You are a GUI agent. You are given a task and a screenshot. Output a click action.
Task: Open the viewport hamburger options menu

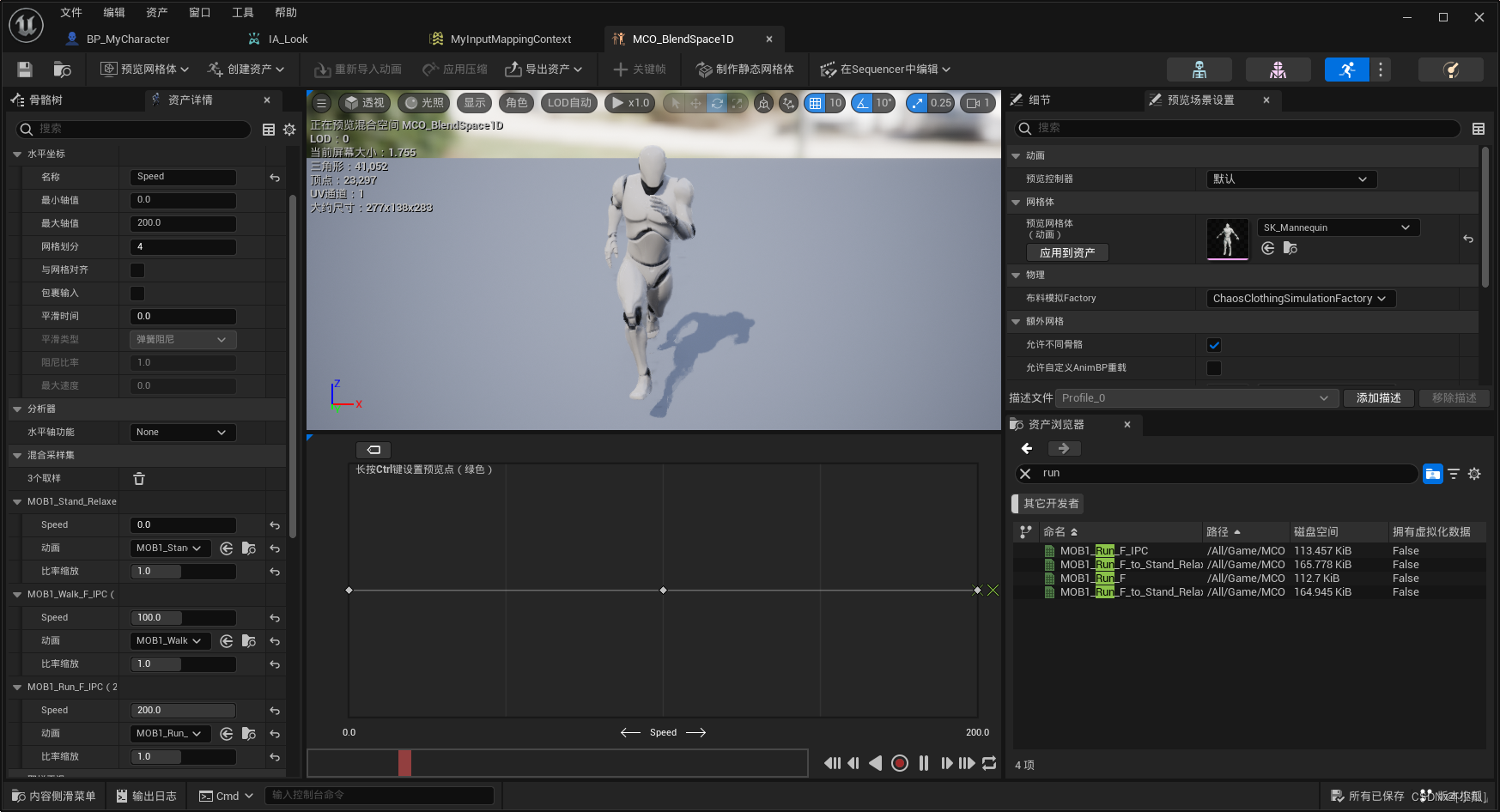click(x=322, y=103)
